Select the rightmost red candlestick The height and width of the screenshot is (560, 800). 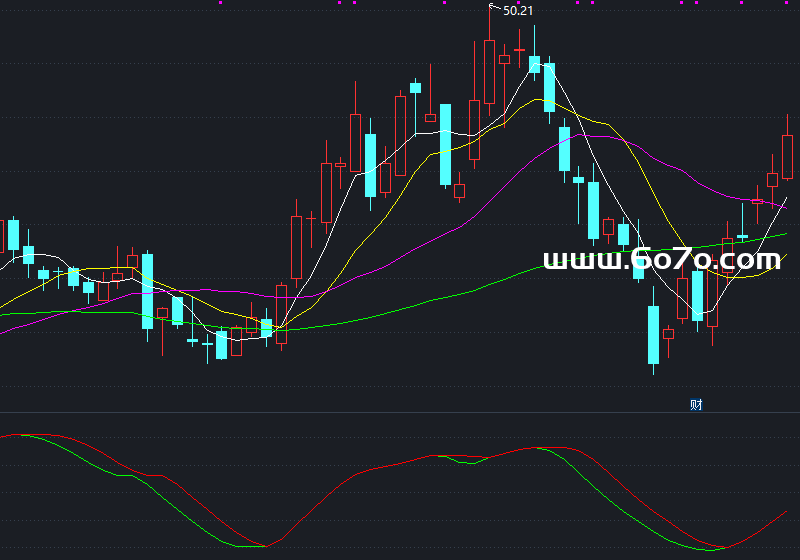point(787,156)
